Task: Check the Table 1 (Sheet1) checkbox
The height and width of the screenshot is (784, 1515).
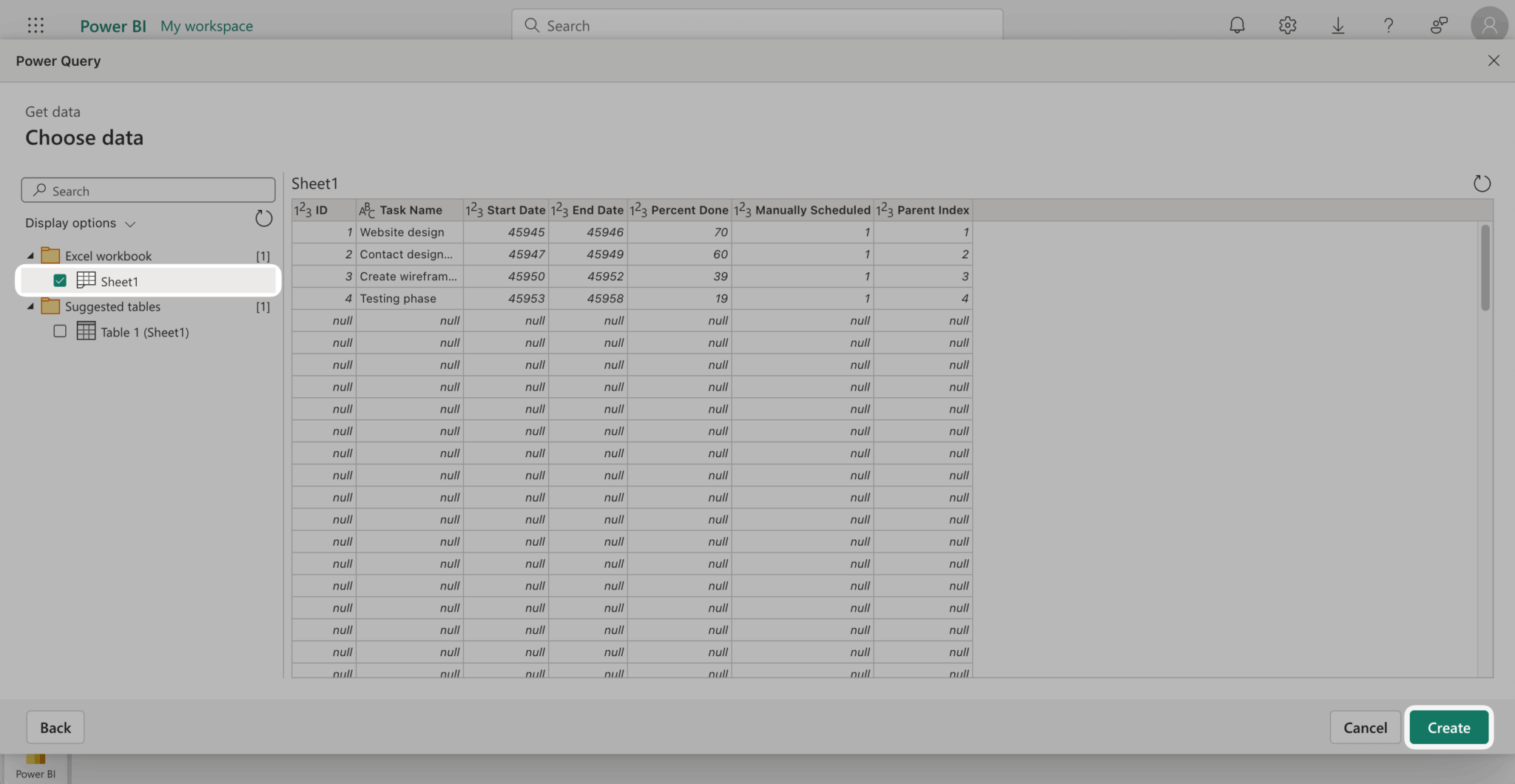Action: (x=60, y=331)
